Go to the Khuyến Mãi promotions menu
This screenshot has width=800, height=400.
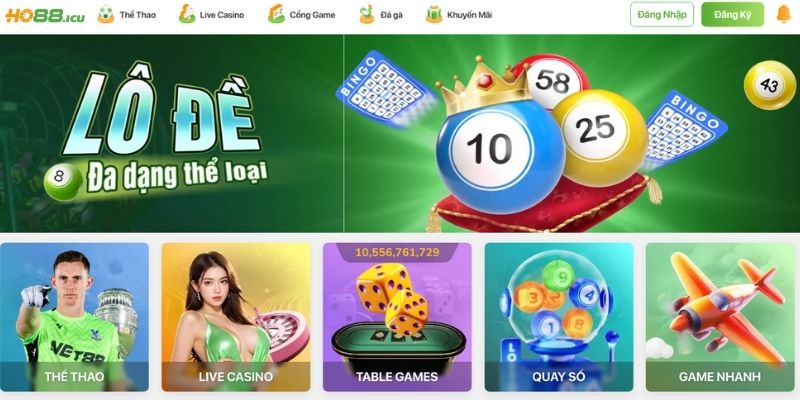(x=469, y=15)
